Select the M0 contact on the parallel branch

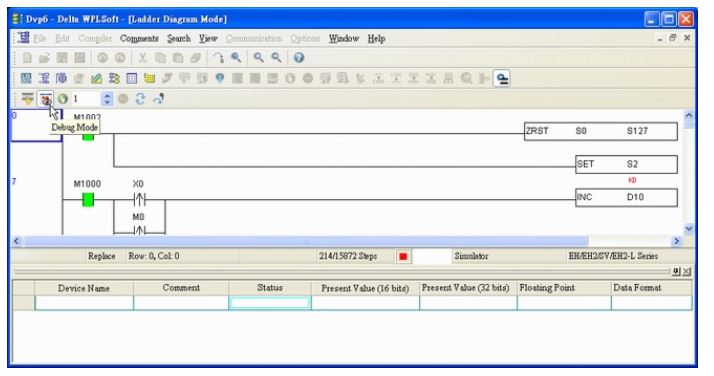coord(139,229)
